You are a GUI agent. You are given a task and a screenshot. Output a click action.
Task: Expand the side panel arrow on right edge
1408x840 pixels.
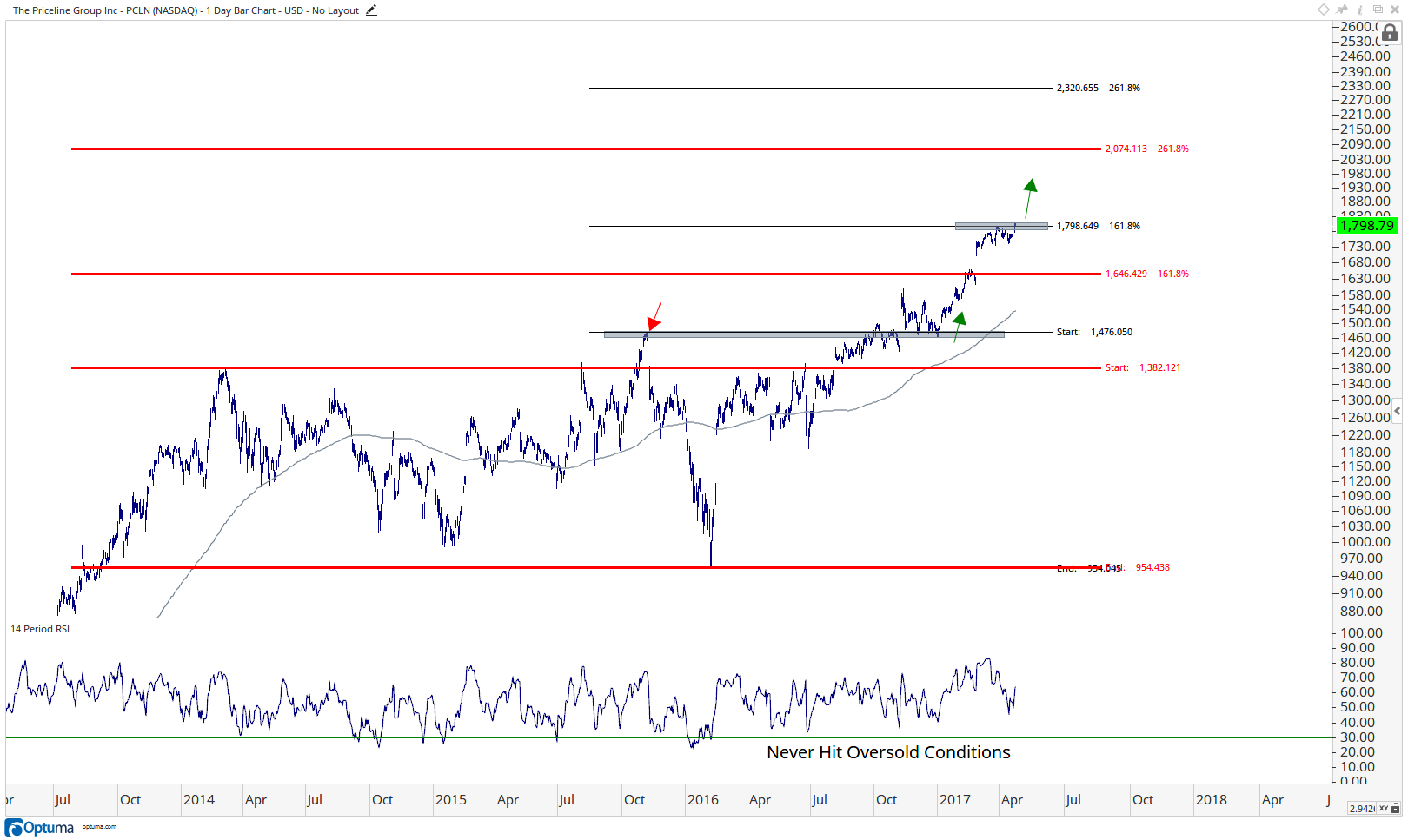pos(1398,410)
